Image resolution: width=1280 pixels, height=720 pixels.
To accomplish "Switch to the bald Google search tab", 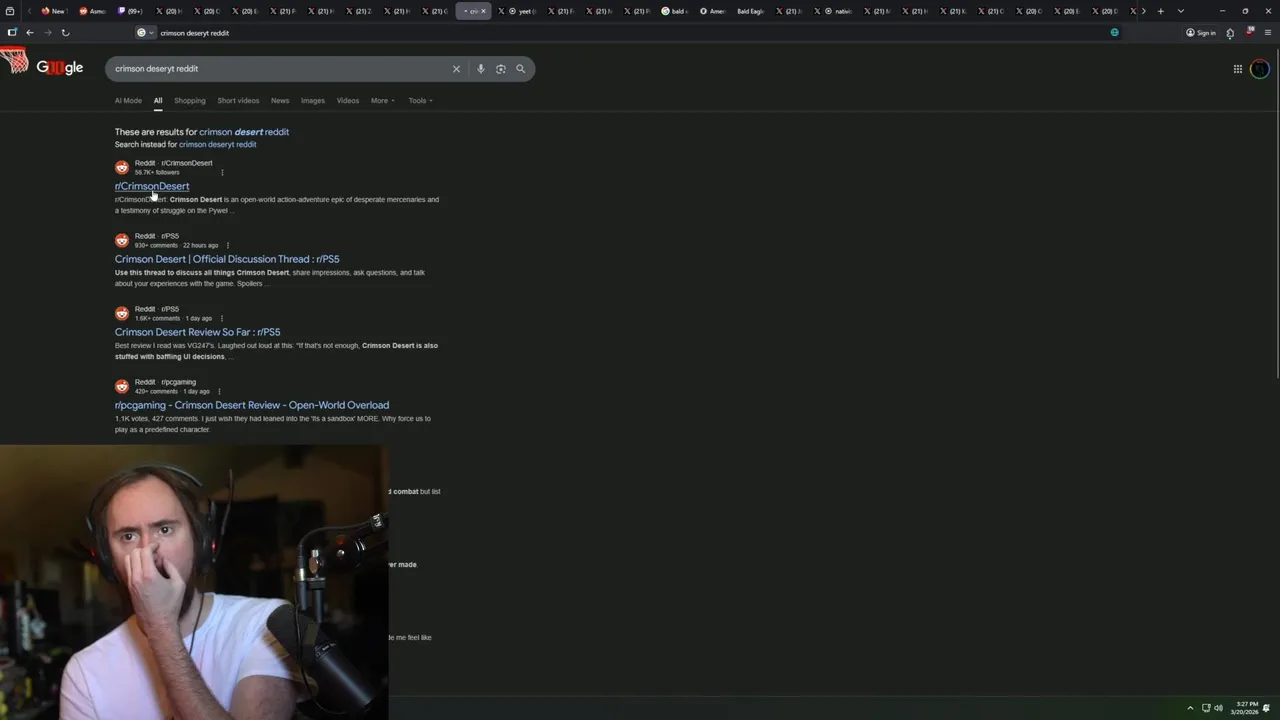I will point(674,11).
